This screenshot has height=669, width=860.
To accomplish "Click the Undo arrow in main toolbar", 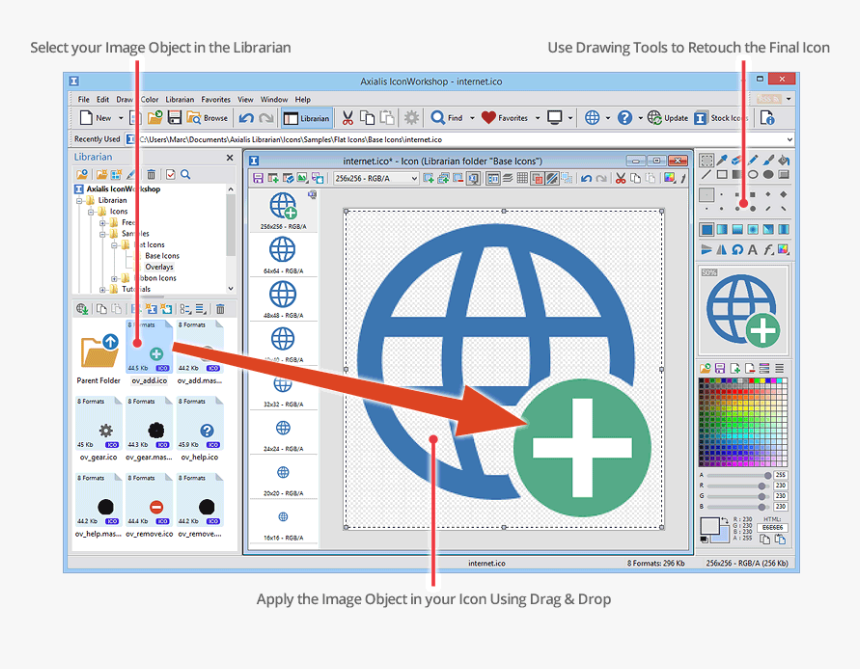I will (x=246, y=118).
